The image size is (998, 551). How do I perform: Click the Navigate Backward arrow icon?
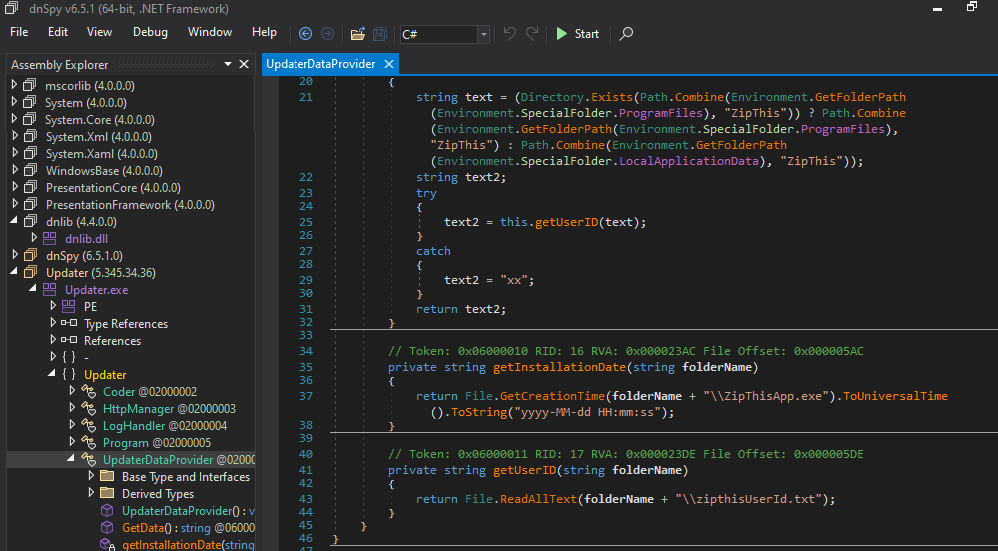coord(305,34)
